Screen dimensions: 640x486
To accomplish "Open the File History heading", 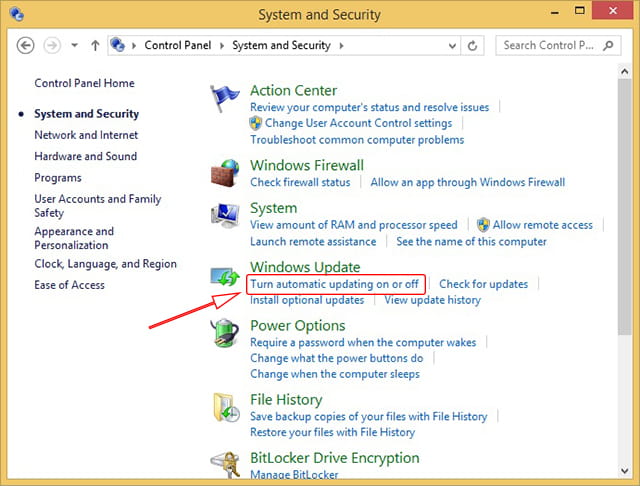I will pyautogui.click(x=286, y=399).
